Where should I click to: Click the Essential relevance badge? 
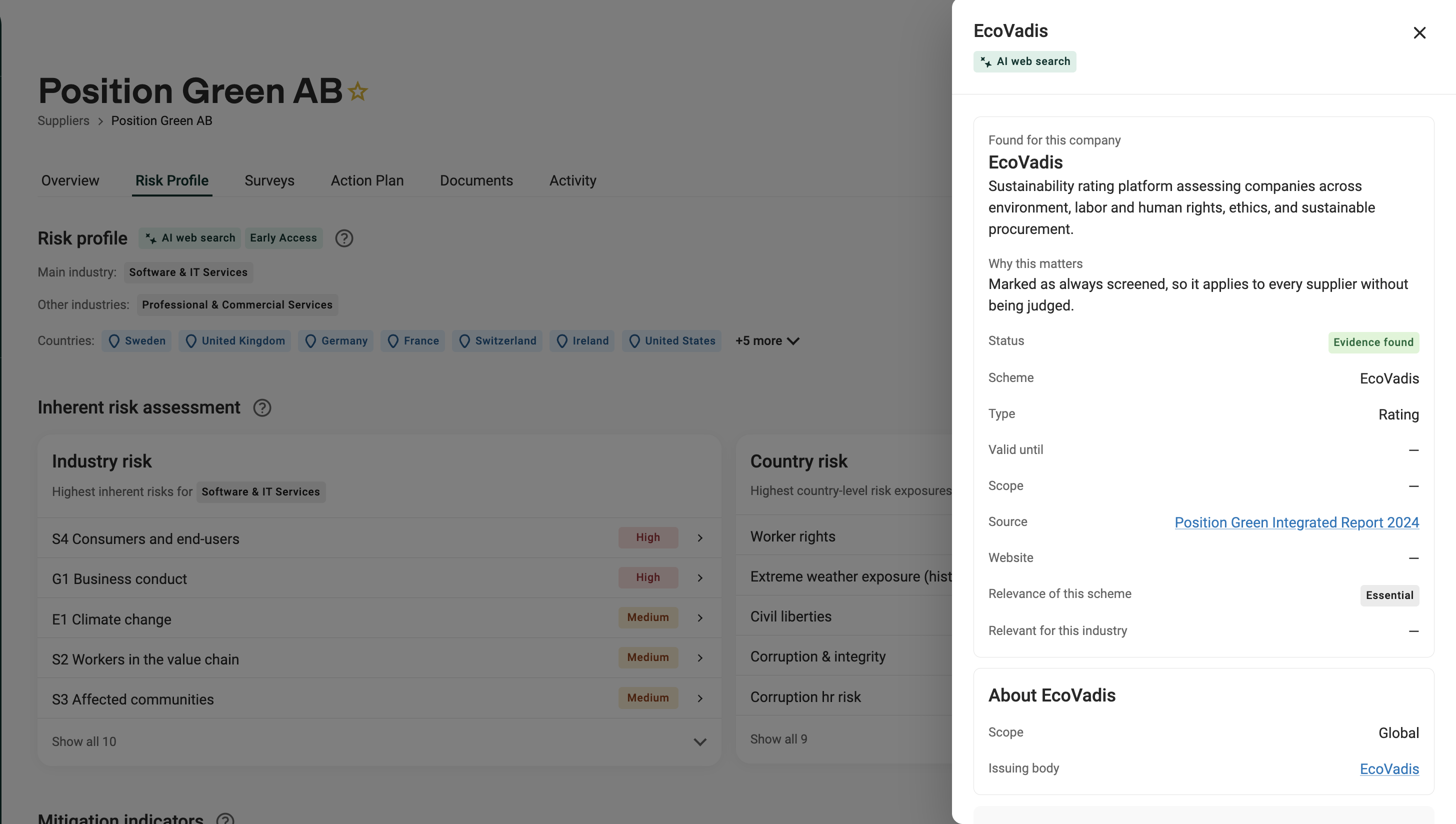1389,595
